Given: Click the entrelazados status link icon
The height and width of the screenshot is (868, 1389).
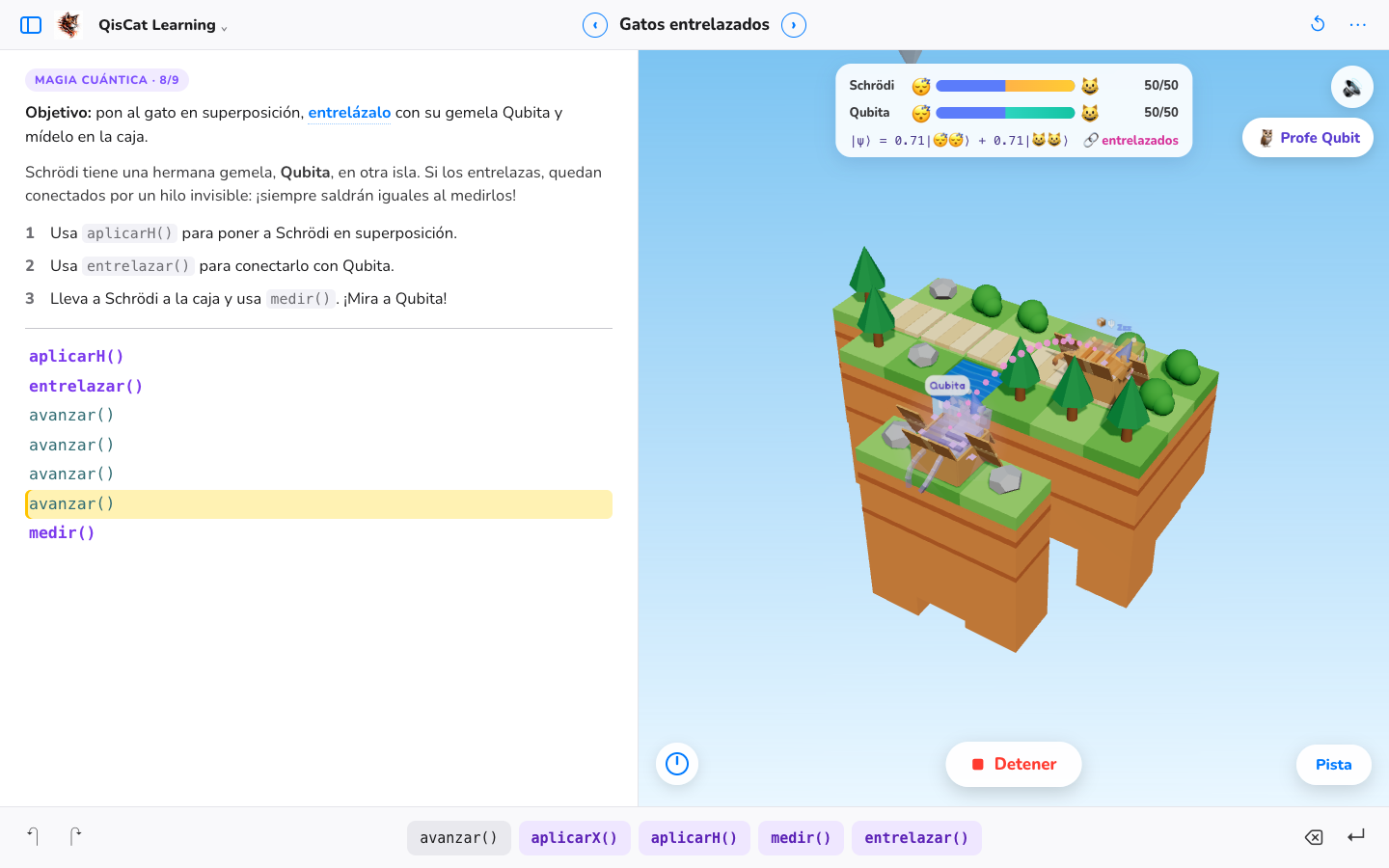Looking at the screenshot, I should coord(1091,141).
